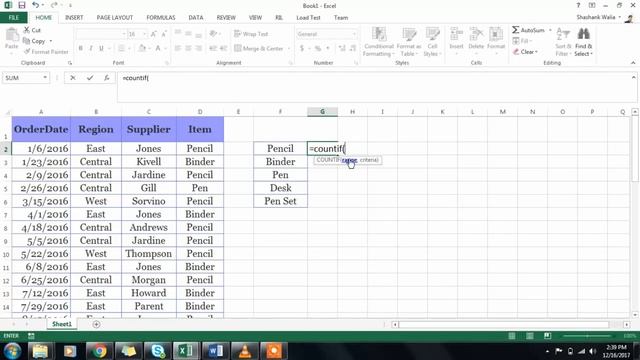Open VLC media player from taskbar
This screenshot has height=360, width=640.
tap(245, 351)
